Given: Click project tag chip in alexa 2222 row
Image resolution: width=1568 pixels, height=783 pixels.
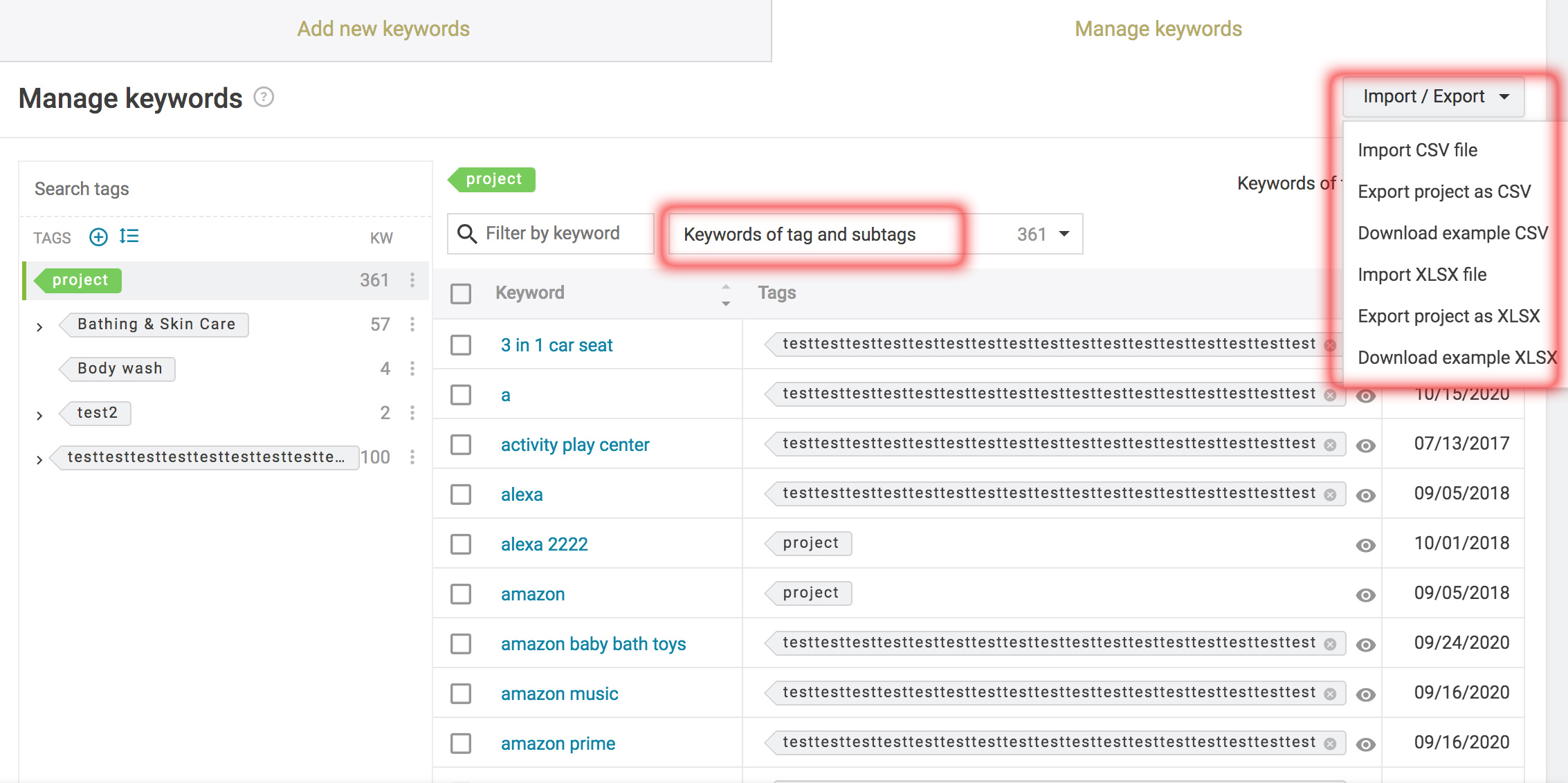Looking at the screenshot, I should (x=809, y=543).
